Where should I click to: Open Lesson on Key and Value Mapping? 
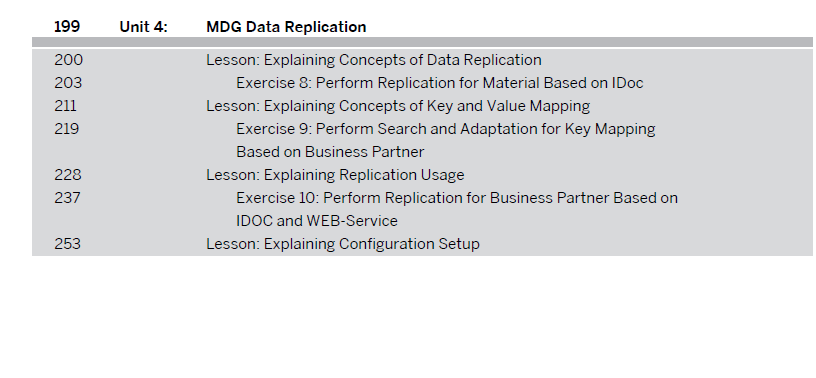[398, 106]
